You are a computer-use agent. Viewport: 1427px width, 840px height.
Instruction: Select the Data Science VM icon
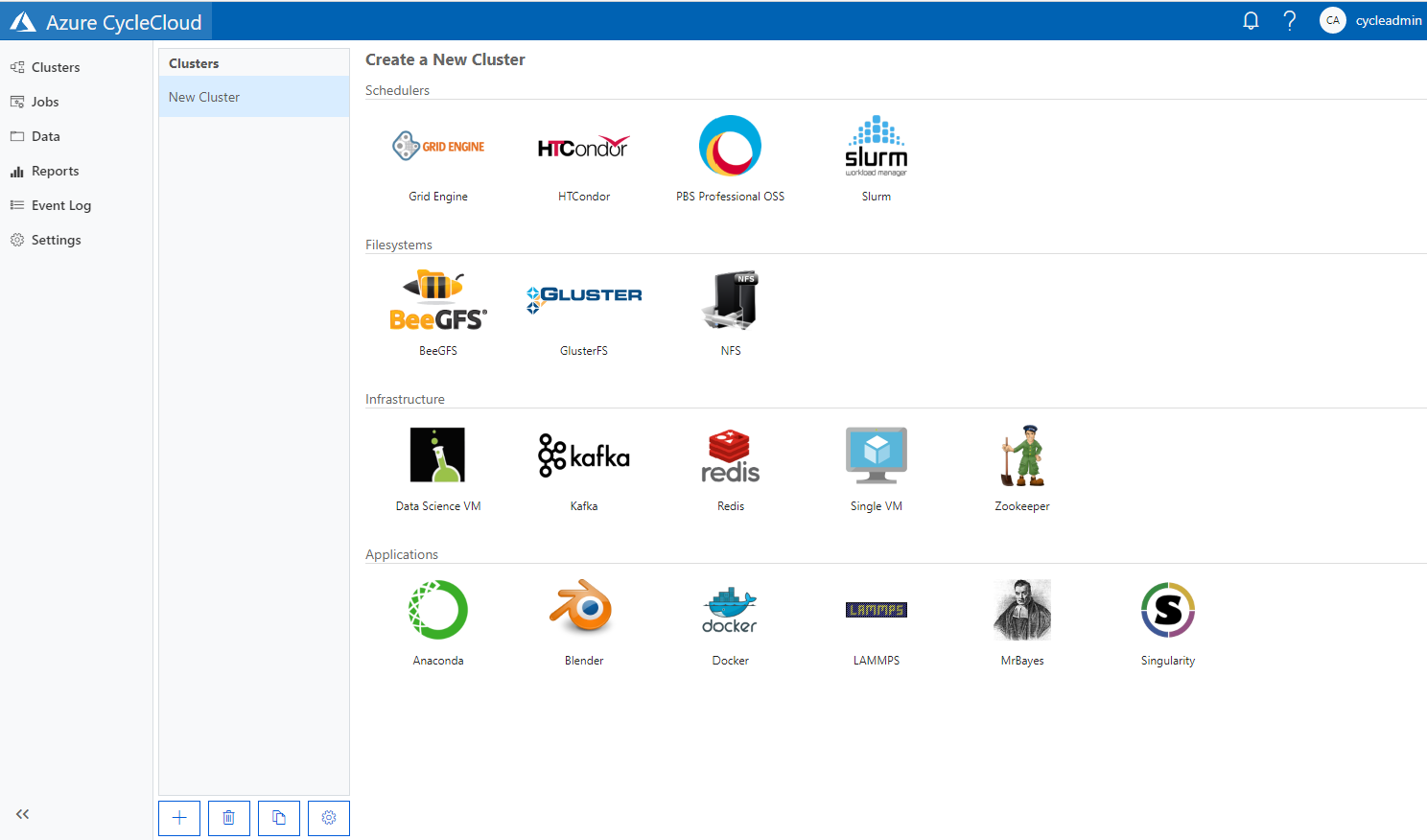[437, 455]
